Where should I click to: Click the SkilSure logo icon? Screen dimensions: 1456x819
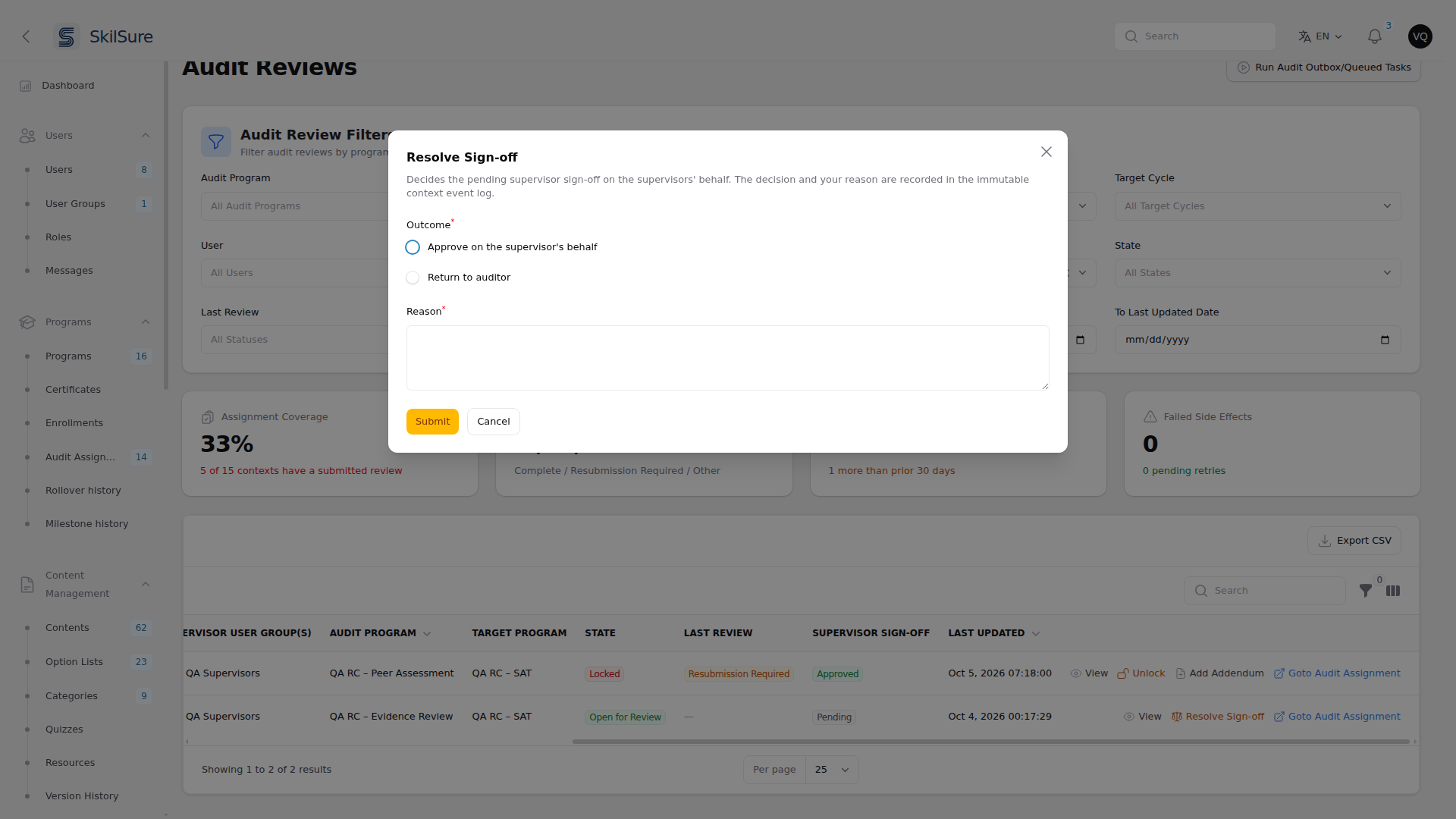[x=67, y=36]
